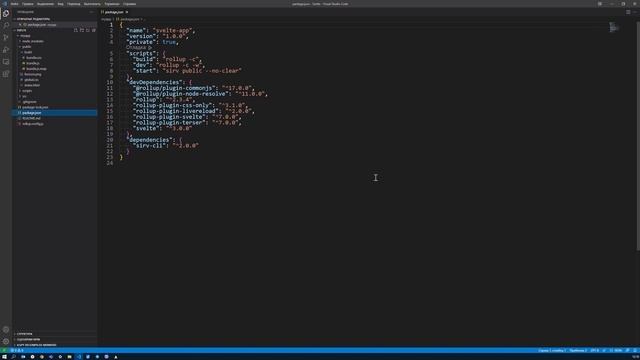Open package-lock.json in file tree
The width and height of the screenshot is (640, 360).
coord(35,107)
